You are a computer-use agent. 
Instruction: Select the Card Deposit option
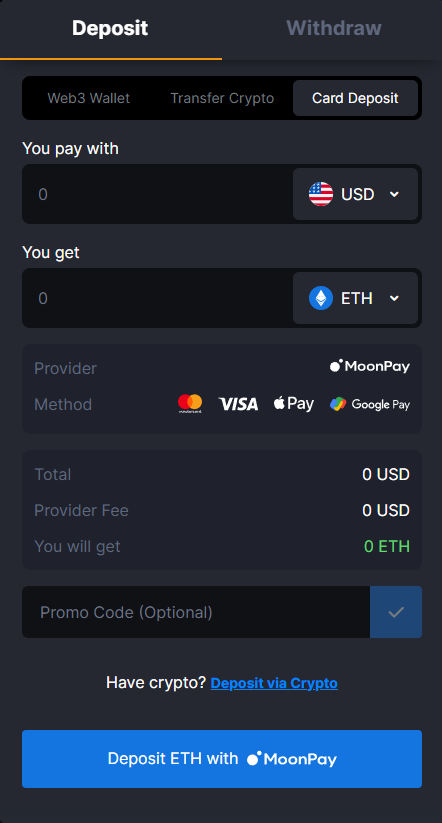pyautogui.click(x=355, y=98)
